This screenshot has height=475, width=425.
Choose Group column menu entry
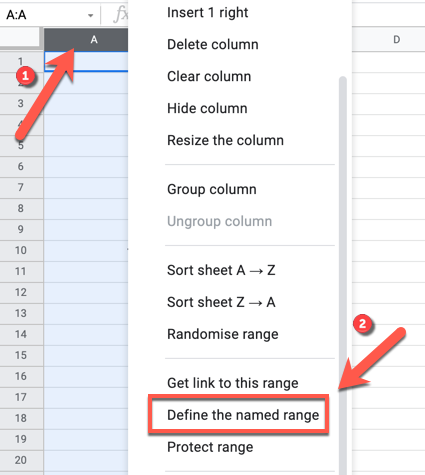(x=212, y=189)
